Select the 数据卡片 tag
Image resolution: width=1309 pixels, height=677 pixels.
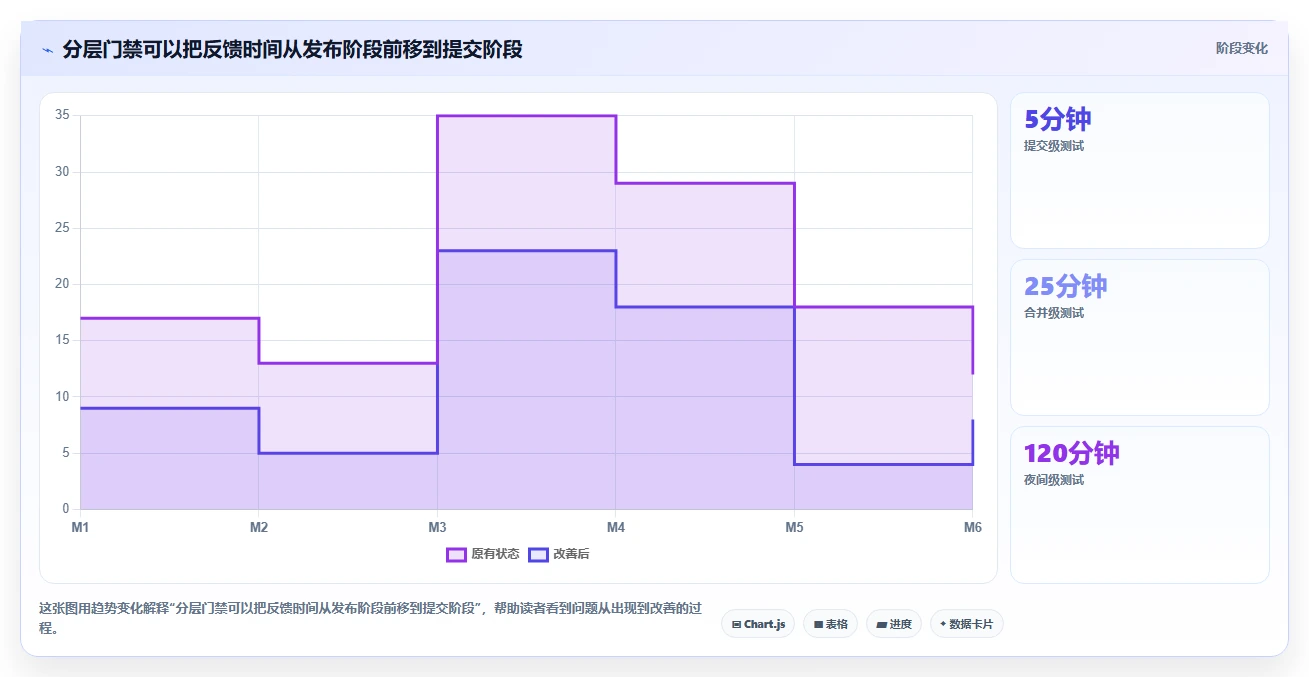coord(967,624)
